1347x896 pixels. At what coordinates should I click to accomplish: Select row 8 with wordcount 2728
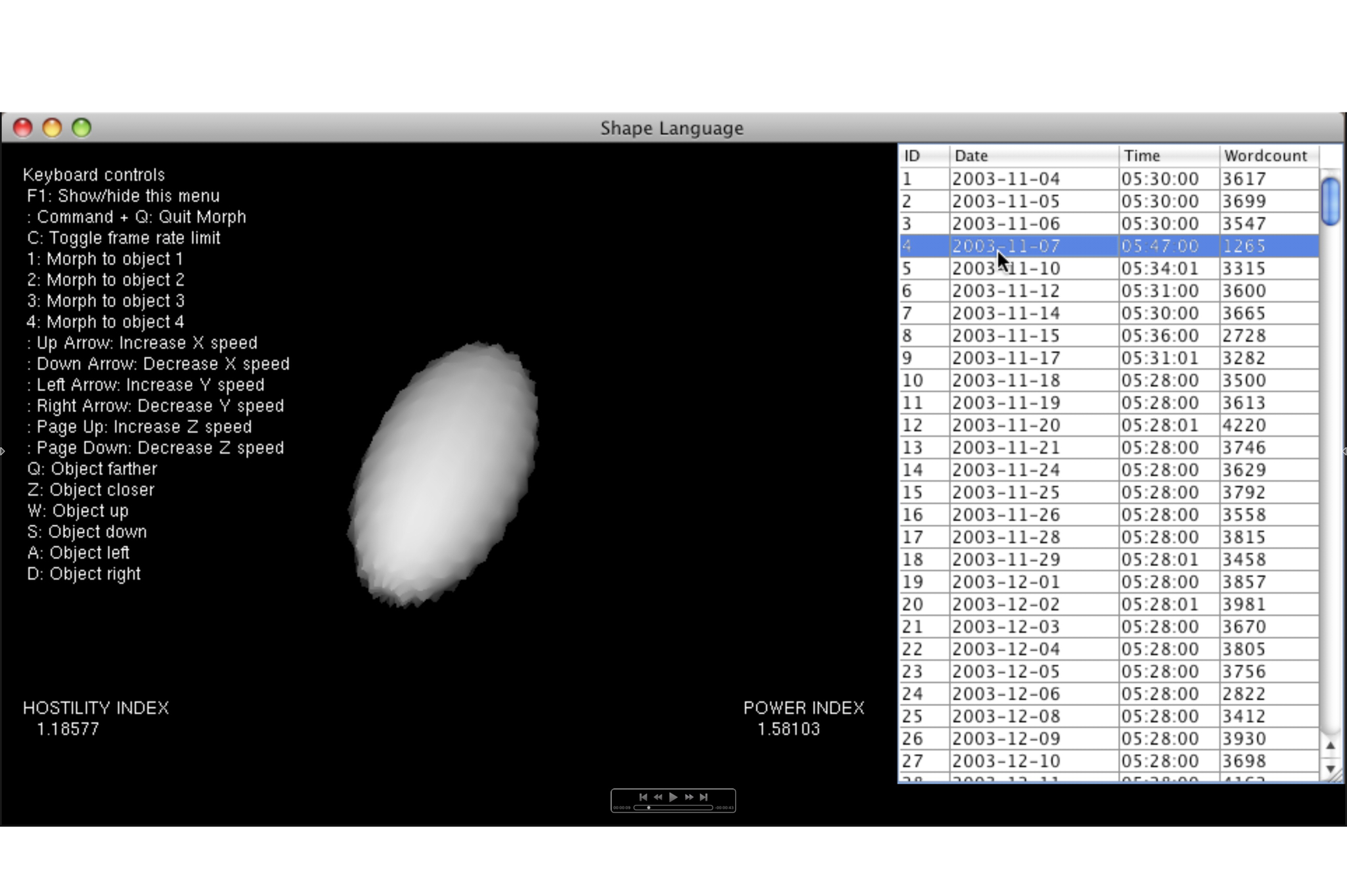1243,336
